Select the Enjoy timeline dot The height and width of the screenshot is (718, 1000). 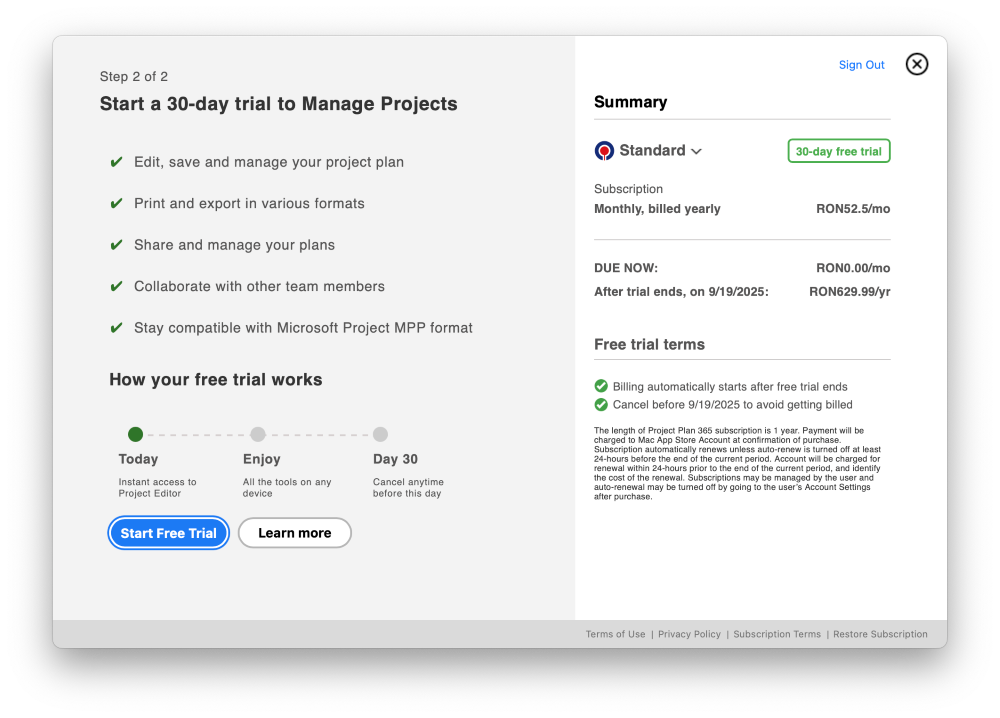click(x=258, y=434)
